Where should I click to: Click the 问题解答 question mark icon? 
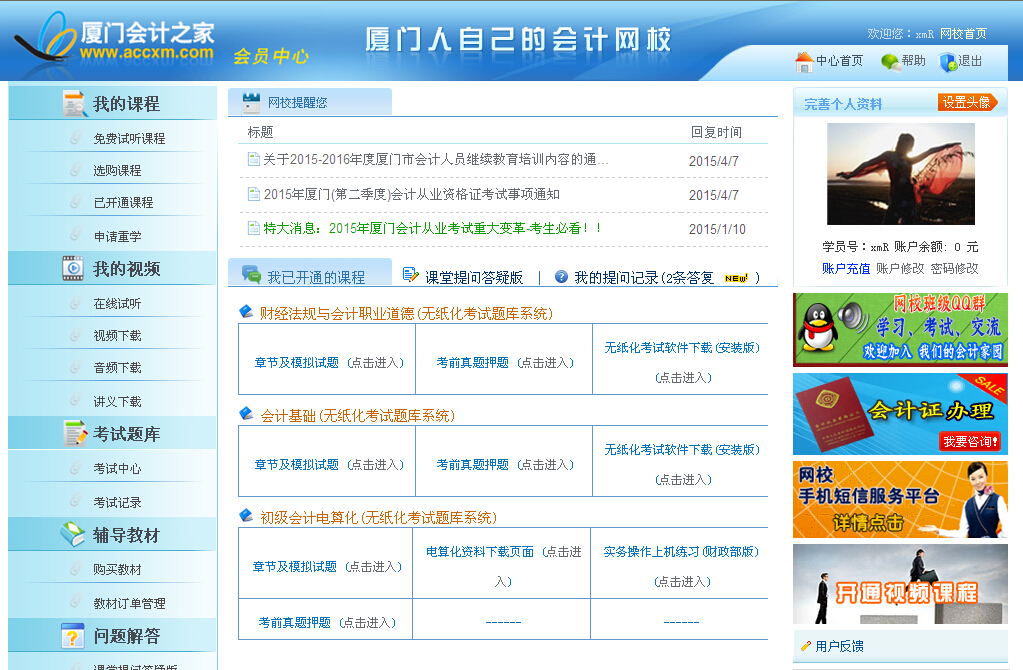pyautogui.click(x=73, y=636)
